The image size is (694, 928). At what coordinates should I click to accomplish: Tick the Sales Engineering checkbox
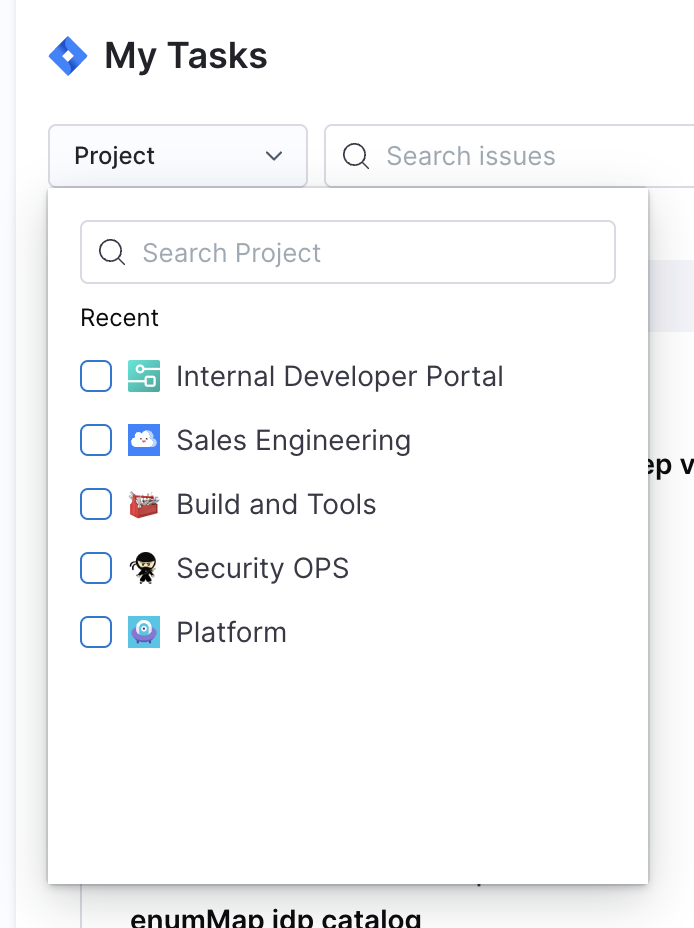click(x=96, y=440)
